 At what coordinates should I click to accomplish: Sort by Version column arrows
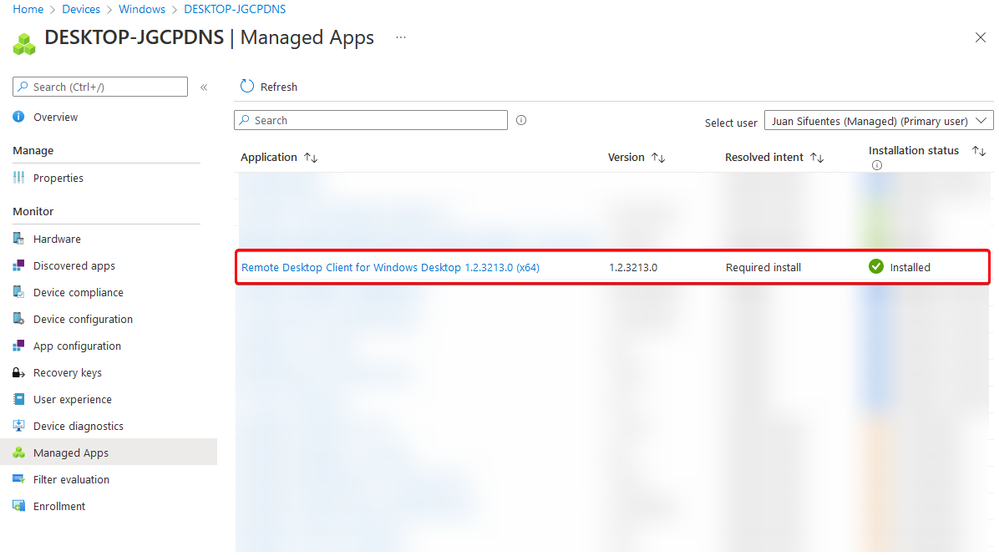[x=658, y=157]
